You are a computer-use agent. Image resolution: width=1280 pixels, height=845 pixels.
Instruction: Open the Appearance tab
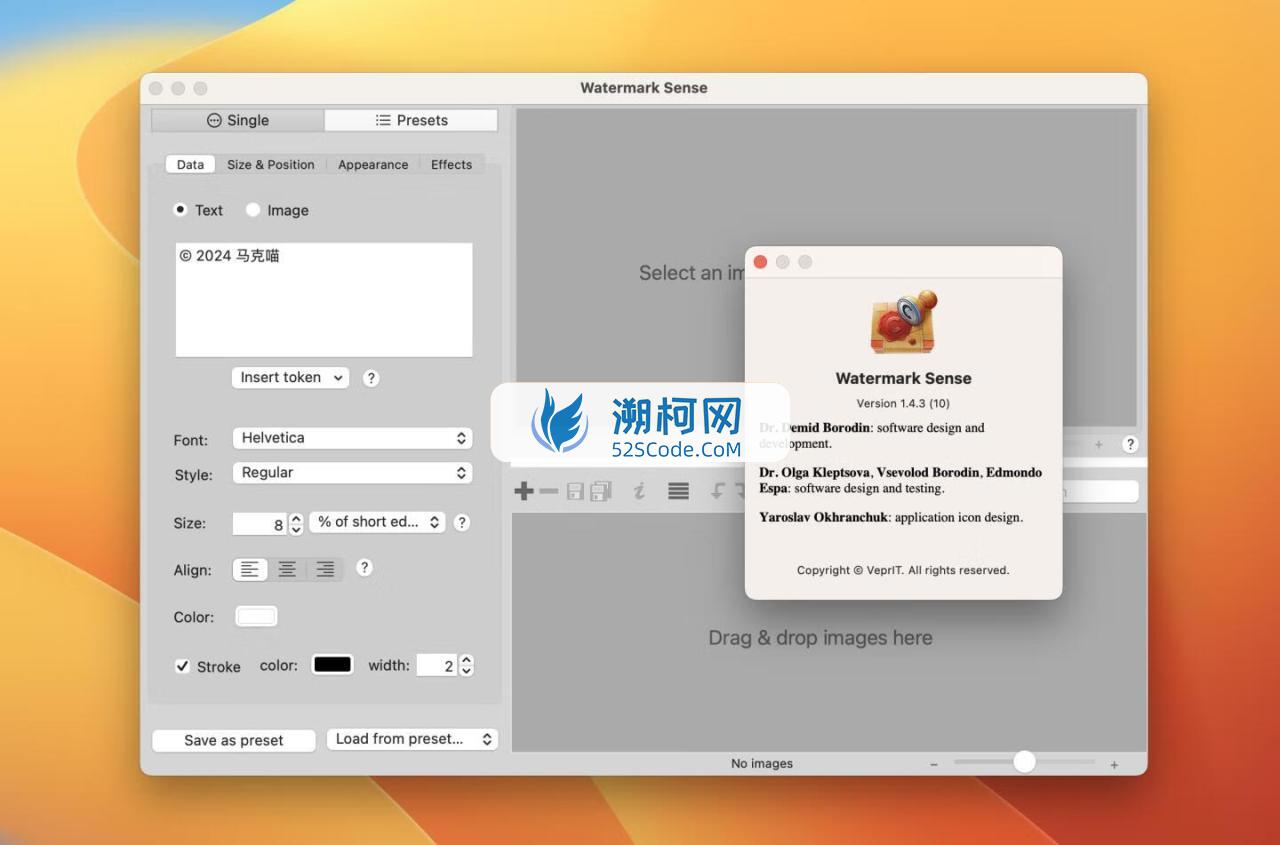[373, 165]
